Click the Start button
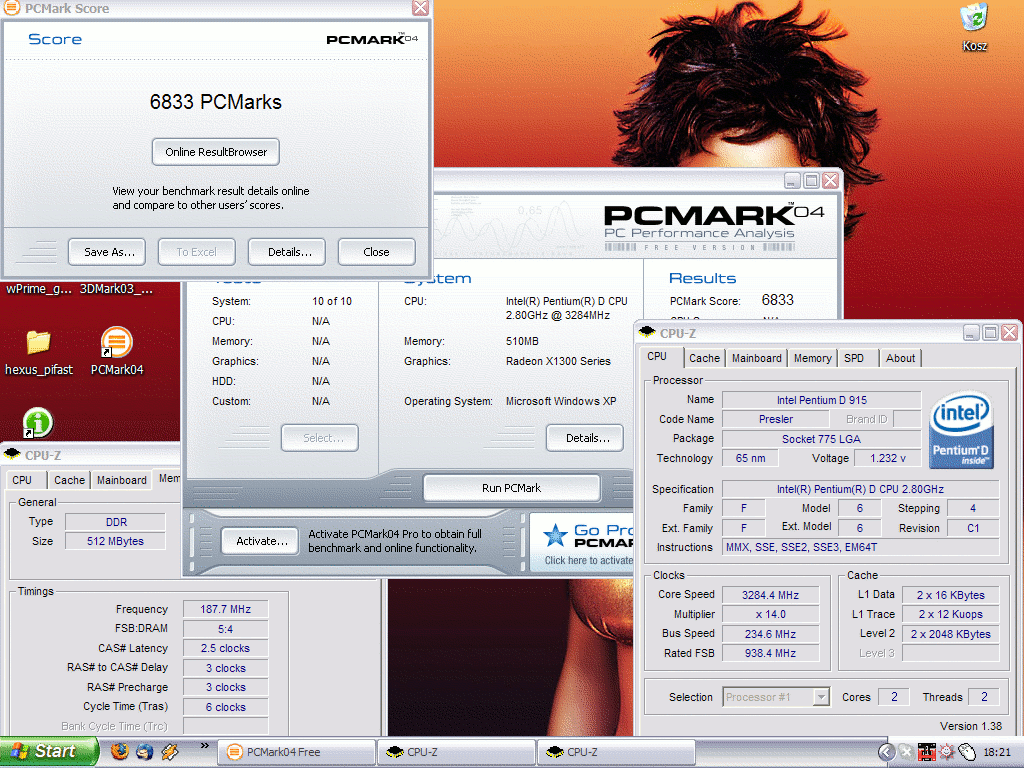Screen dimensions: 1024x768 point(49,752)
